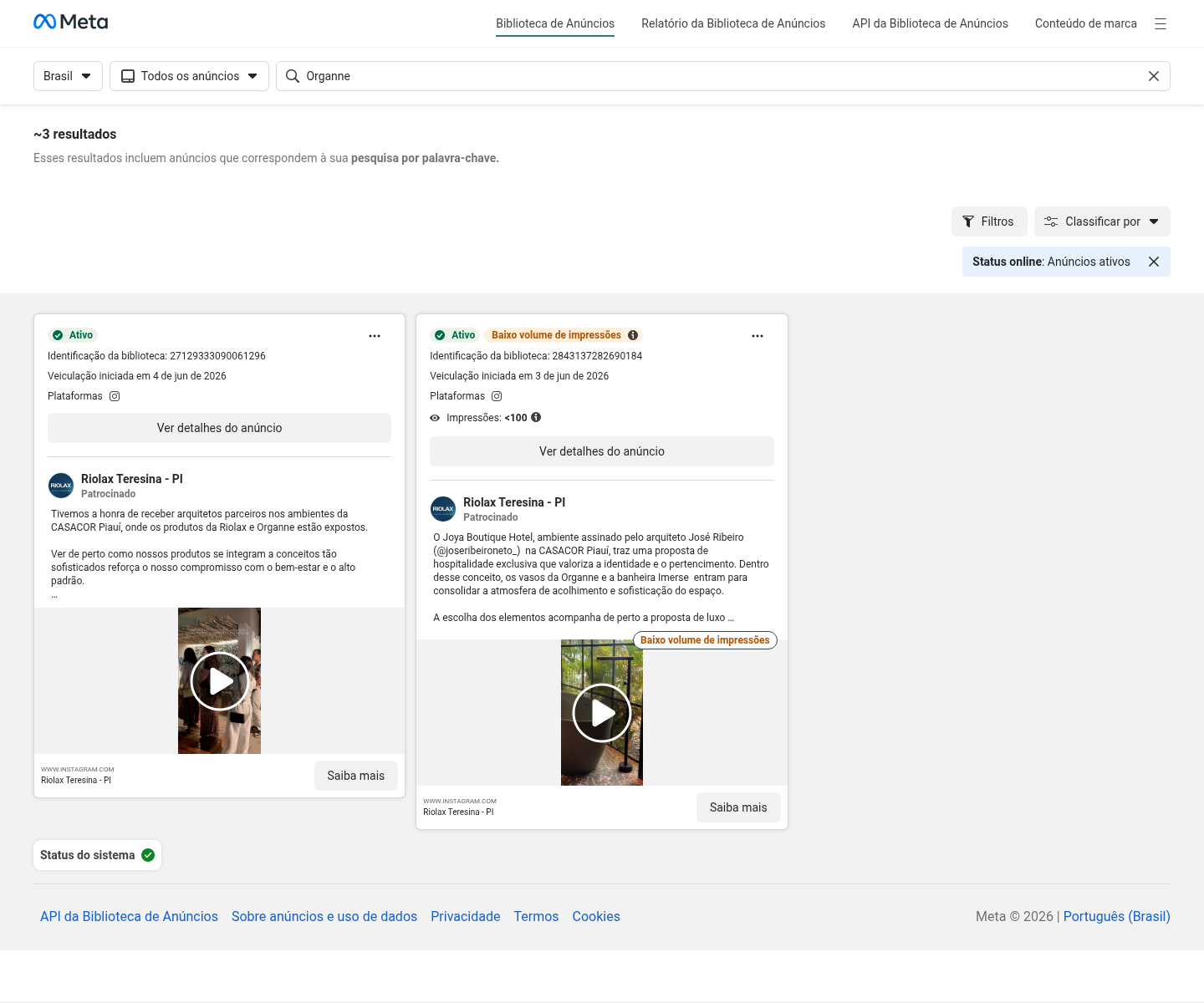The width and height of the screenshot is (1204, 1003).
Task: Click Baixo volume de impressões label over video
Action: (x=705, y=640)
